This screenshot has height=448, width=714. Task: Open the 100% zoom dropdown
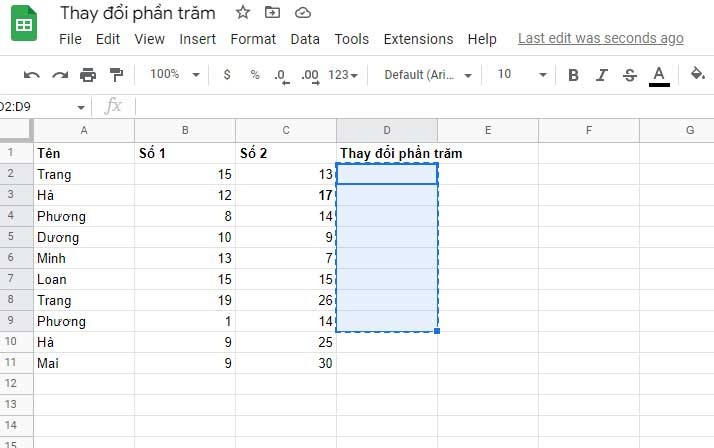pos(175,74)
